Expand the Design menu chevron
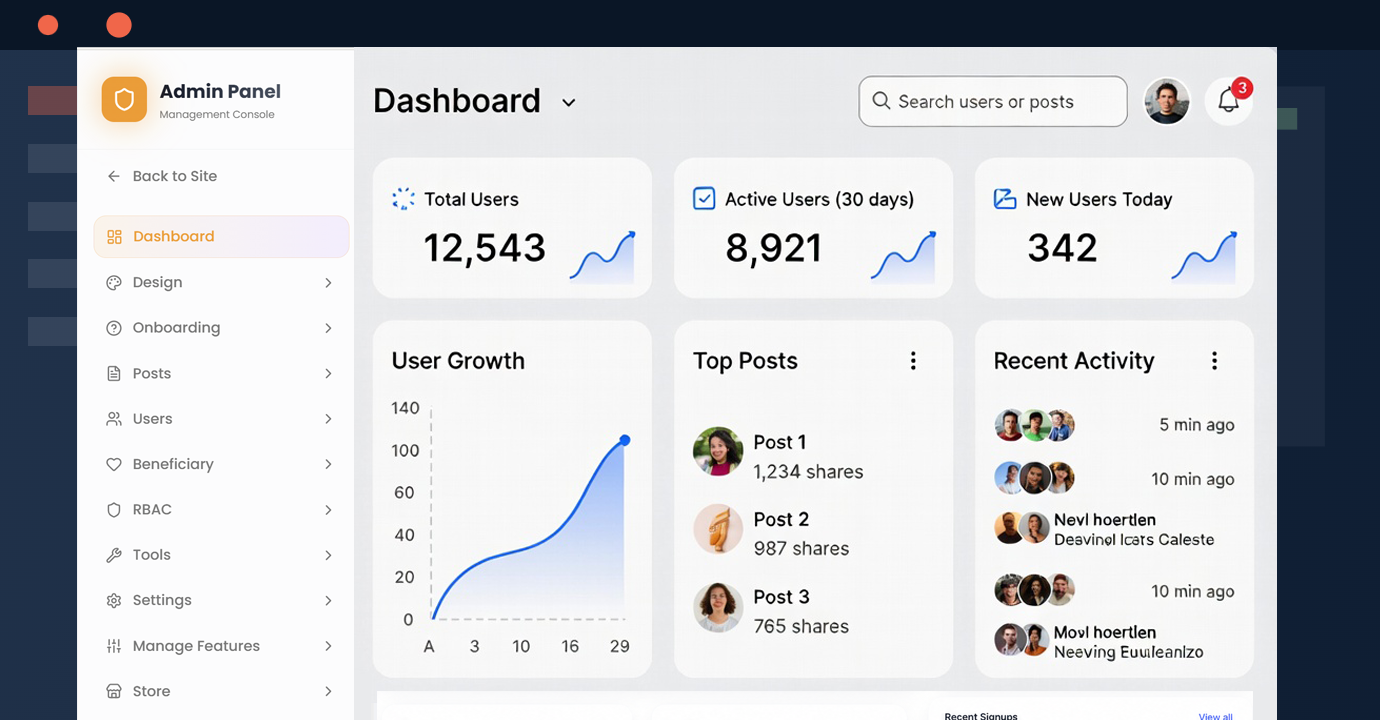This screenshot has height=720, width=1380. (x=328, y=283)
